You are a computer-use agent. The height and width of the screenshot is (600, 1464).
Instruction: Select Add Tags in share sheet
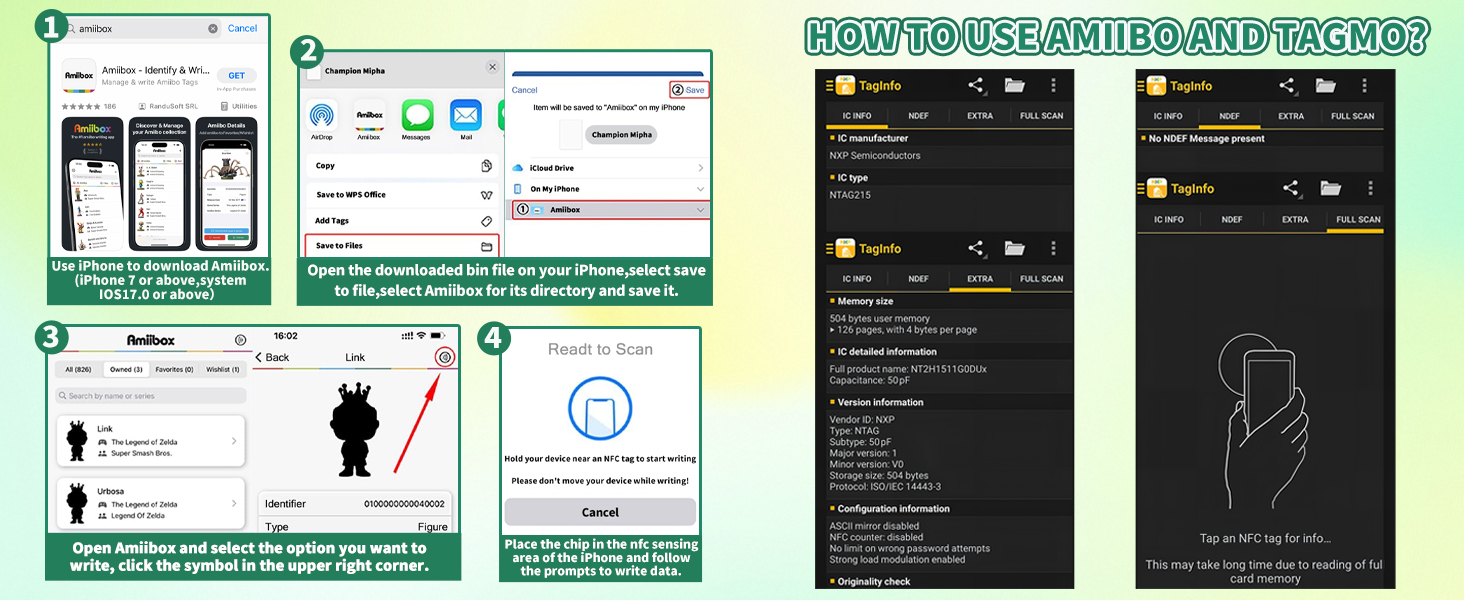point(403,221)
